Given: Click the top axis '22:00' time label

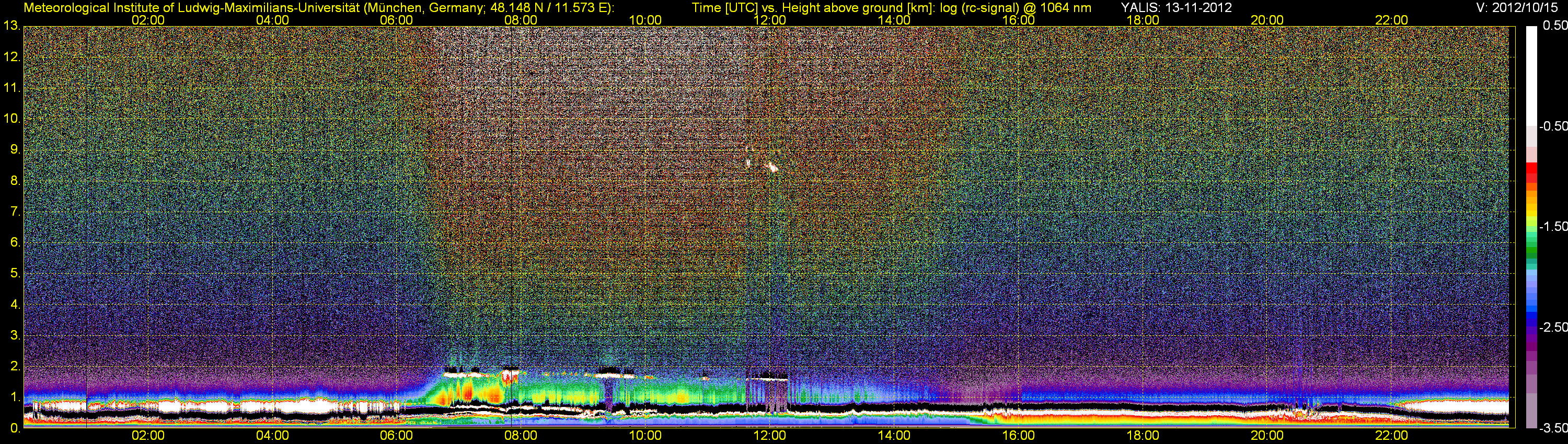Looking at the screenshot, I should (1391, 20).
